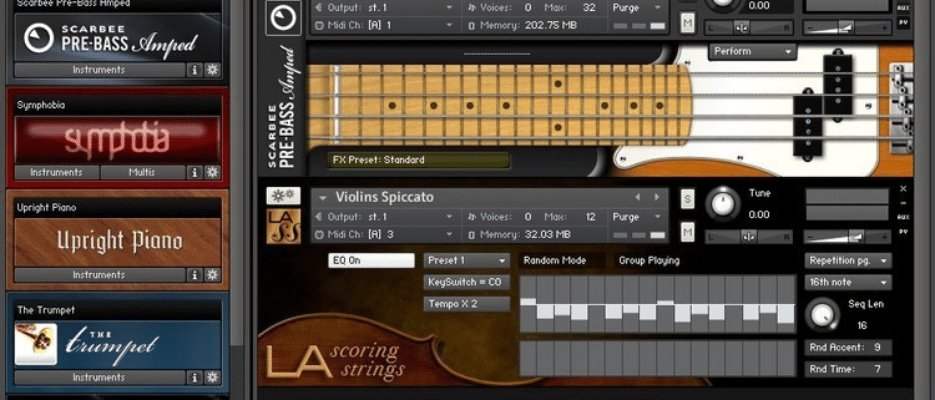This screenshot has height=400, width=935.
Task: Click the Seq Len knob
Action: coord(821,313)
